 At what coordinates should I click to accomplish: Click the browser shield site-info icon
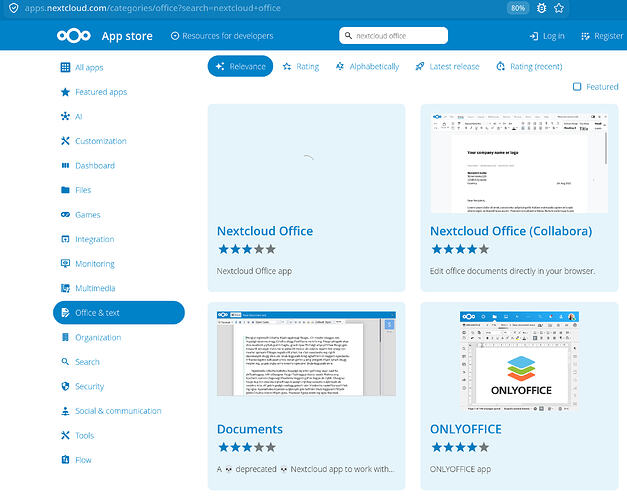[x=14, y=8]
